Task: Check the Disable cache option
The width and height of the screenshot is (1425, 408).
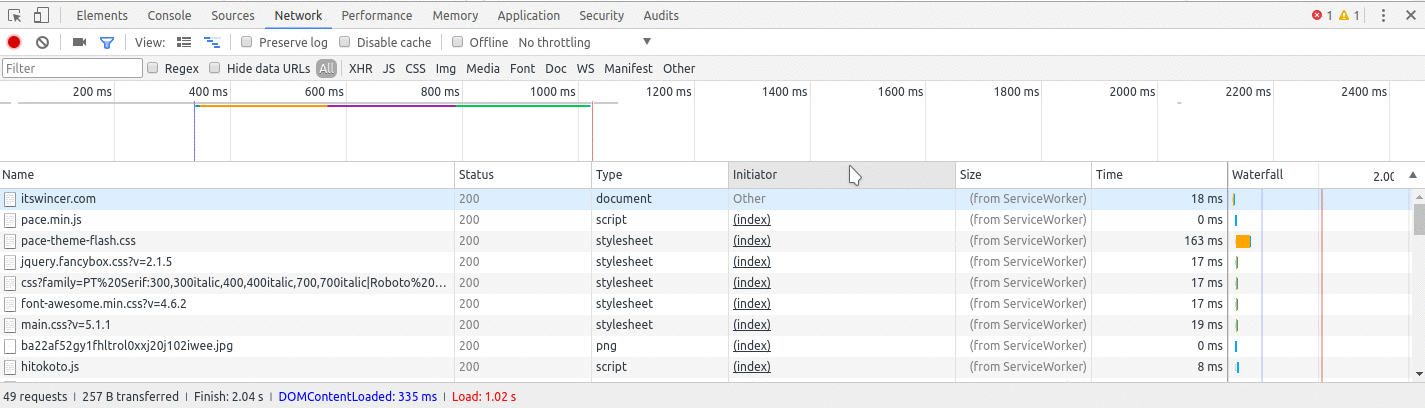Action: click(x=345, y=42)
